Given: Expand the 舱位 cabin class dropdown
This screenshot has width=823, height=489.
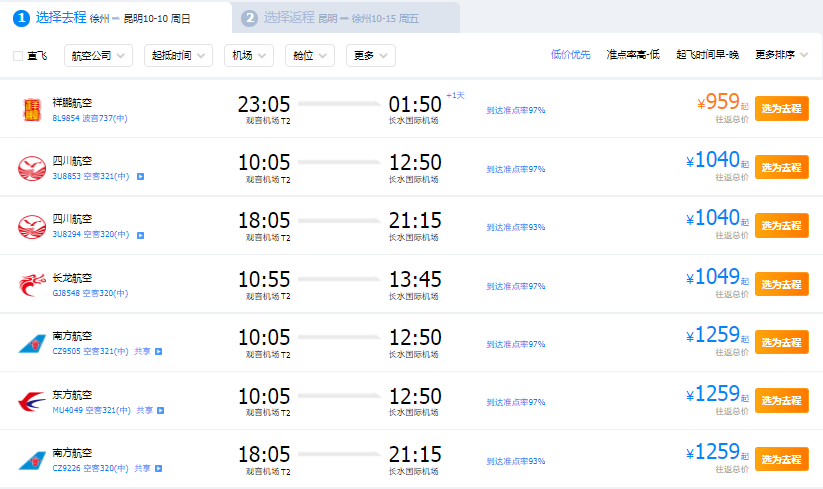Looking at the screenshot, I should pyautogui.click(x=310, y=56).
